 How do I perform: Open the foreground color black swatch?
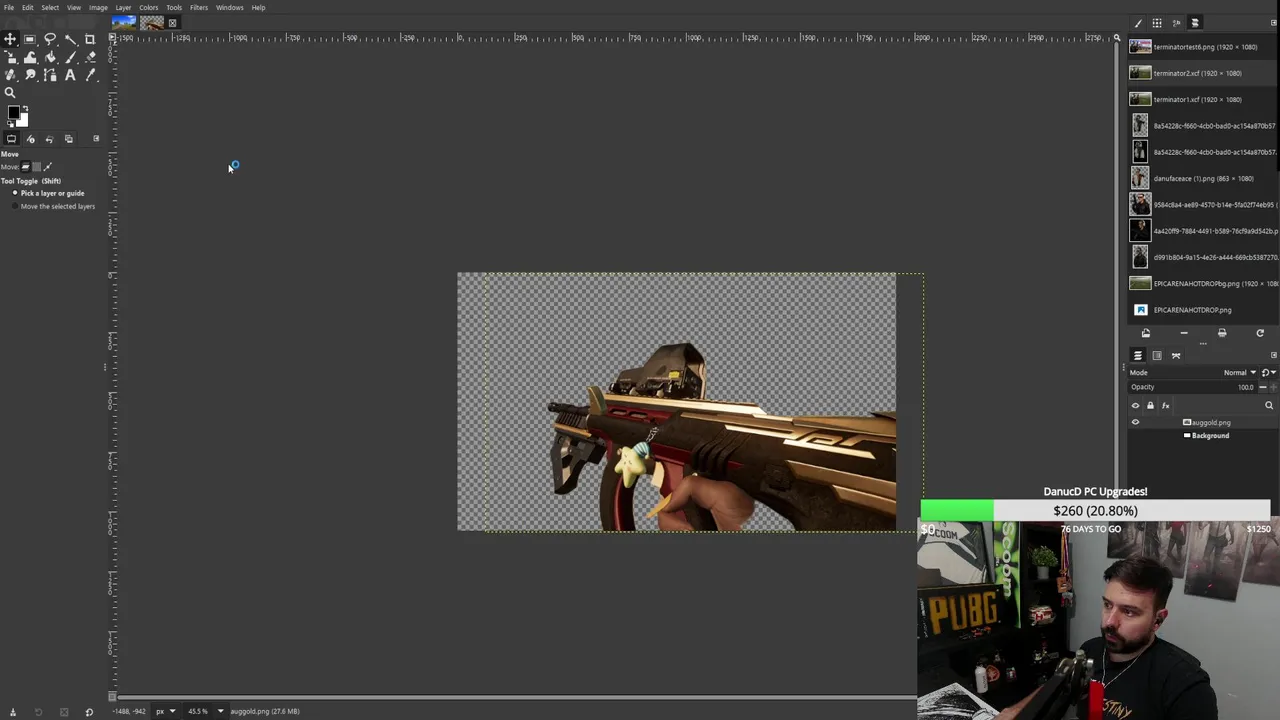[14, 112]
